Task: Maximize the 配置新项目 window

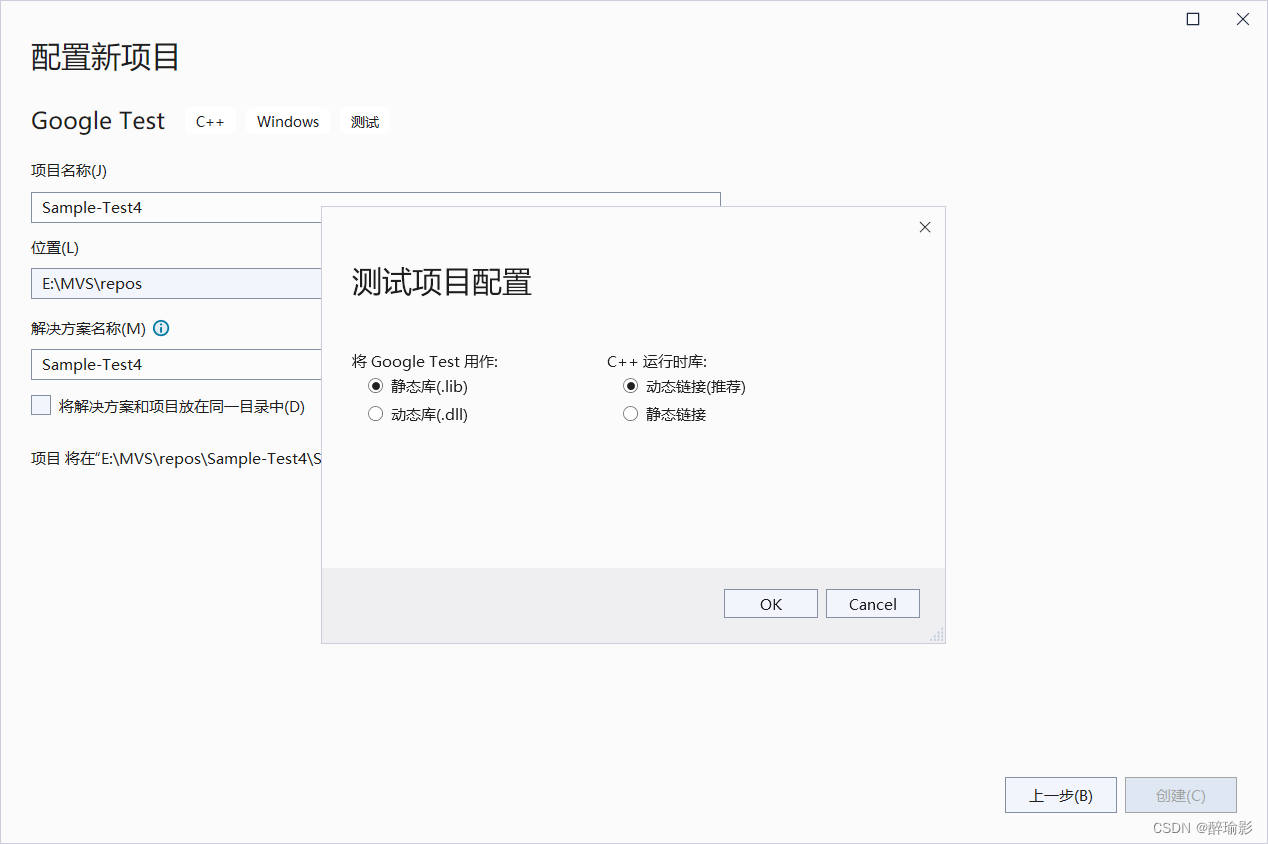Action: coord(1193,19)
